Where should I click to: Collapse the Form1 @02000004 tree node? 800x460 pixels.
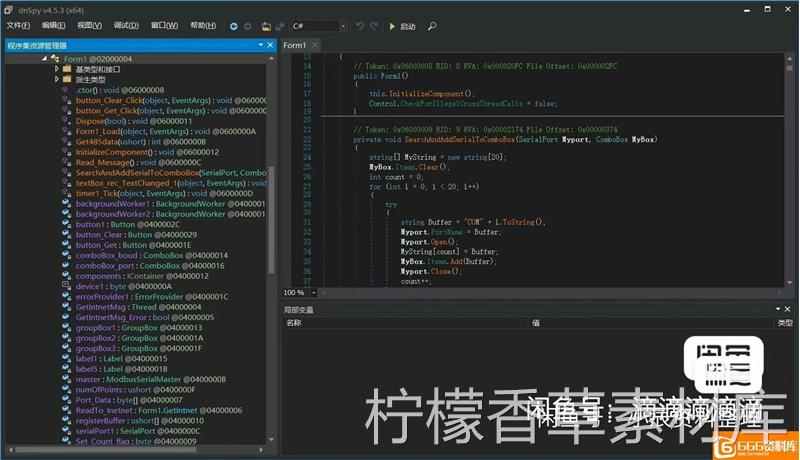pos(44,59)
